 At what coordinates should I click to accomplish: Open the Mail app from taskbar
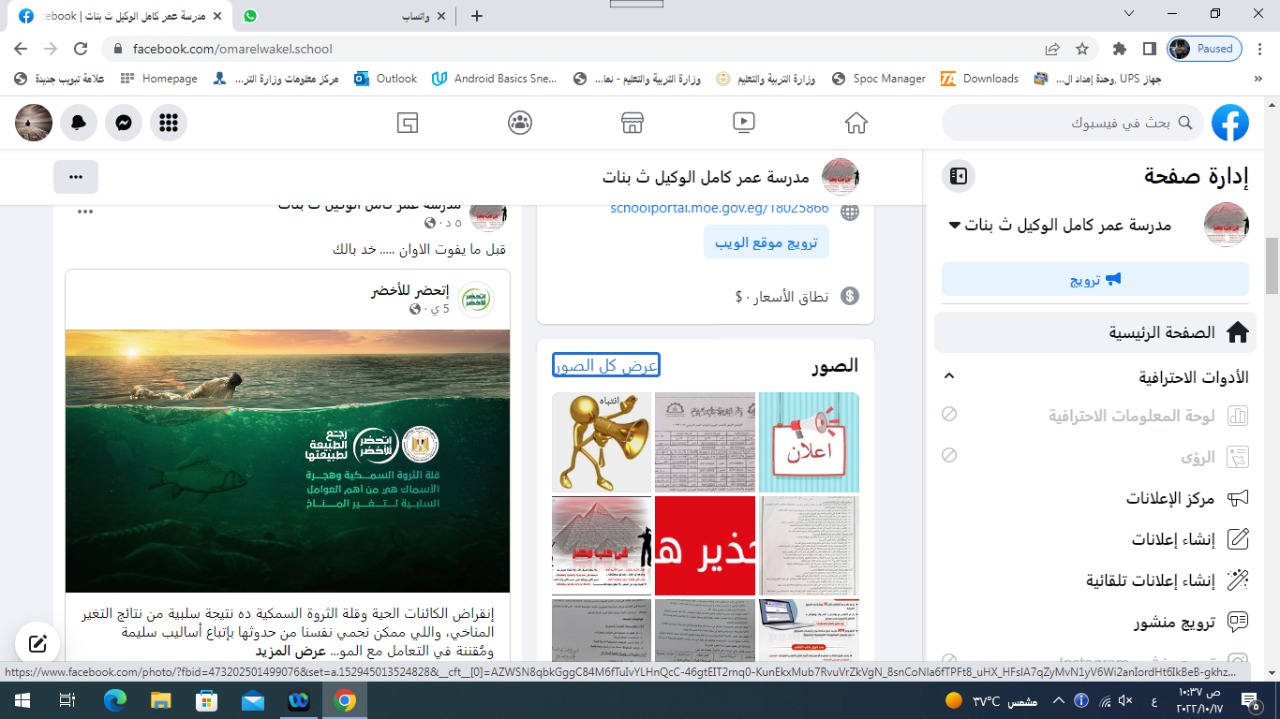pyautogui.click(x=253, y=700)
